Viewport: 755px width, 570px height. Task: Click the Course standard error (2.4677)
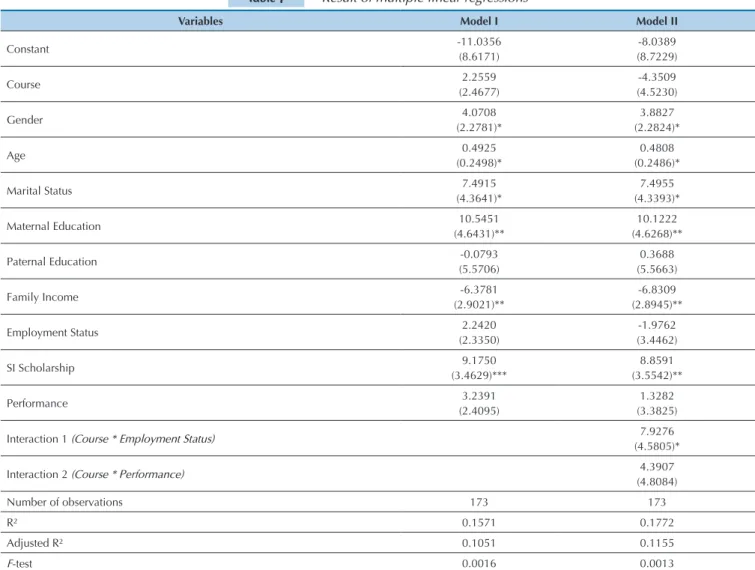(479, 92)
